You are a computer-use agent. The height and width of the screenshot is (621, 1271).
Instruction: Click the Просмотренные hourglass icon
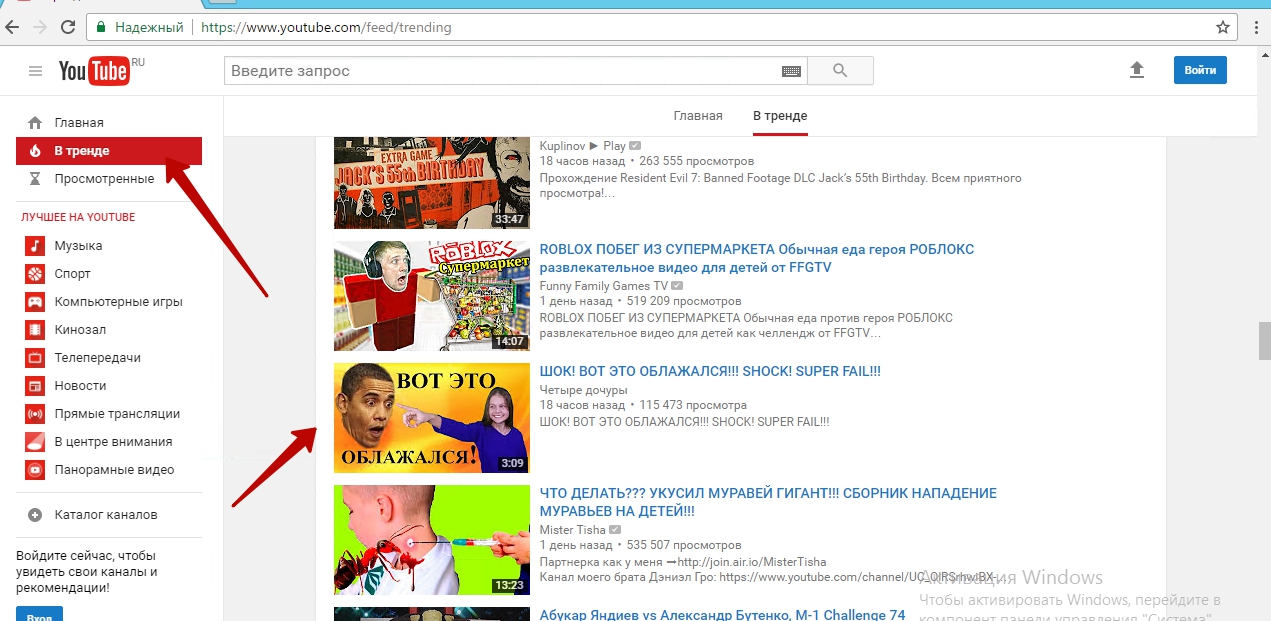coord(35,179)
